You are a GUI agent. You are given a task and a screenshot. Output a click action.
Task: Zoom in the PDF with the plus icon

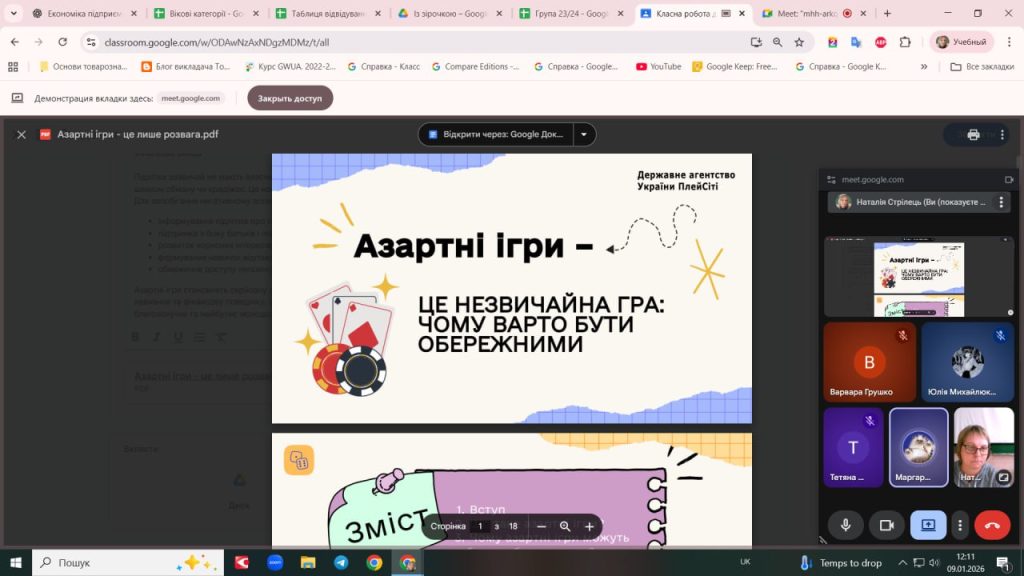click(589, 526)
